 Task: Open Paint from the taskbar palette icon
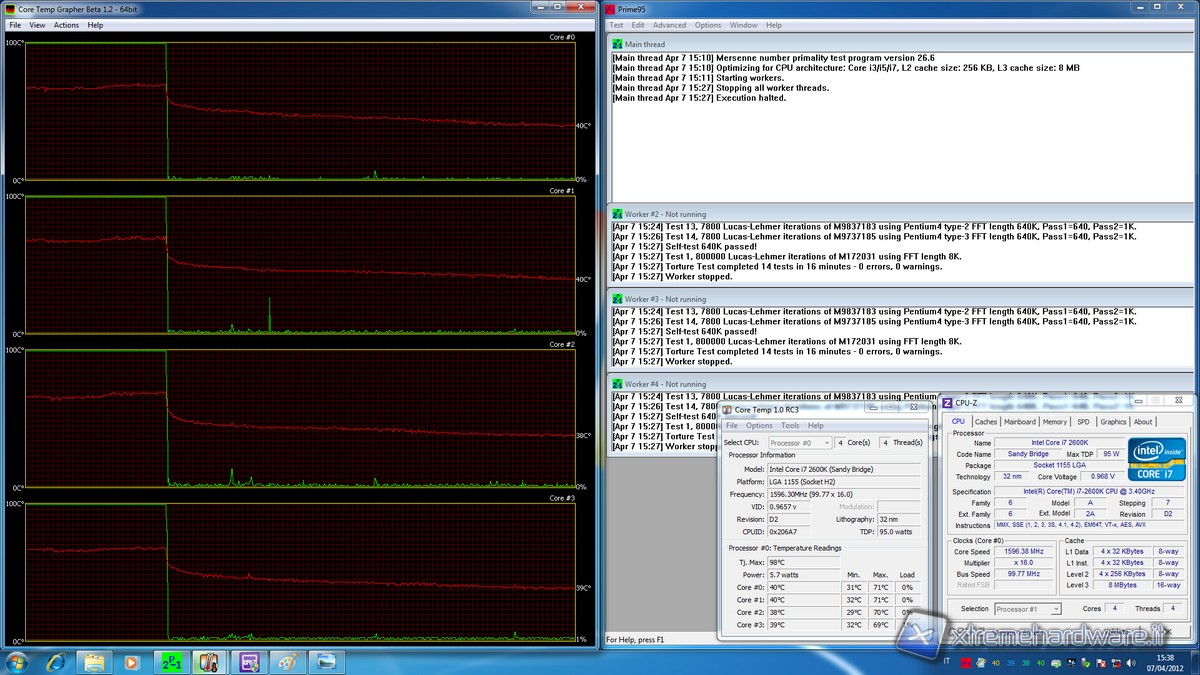point(286,661)
